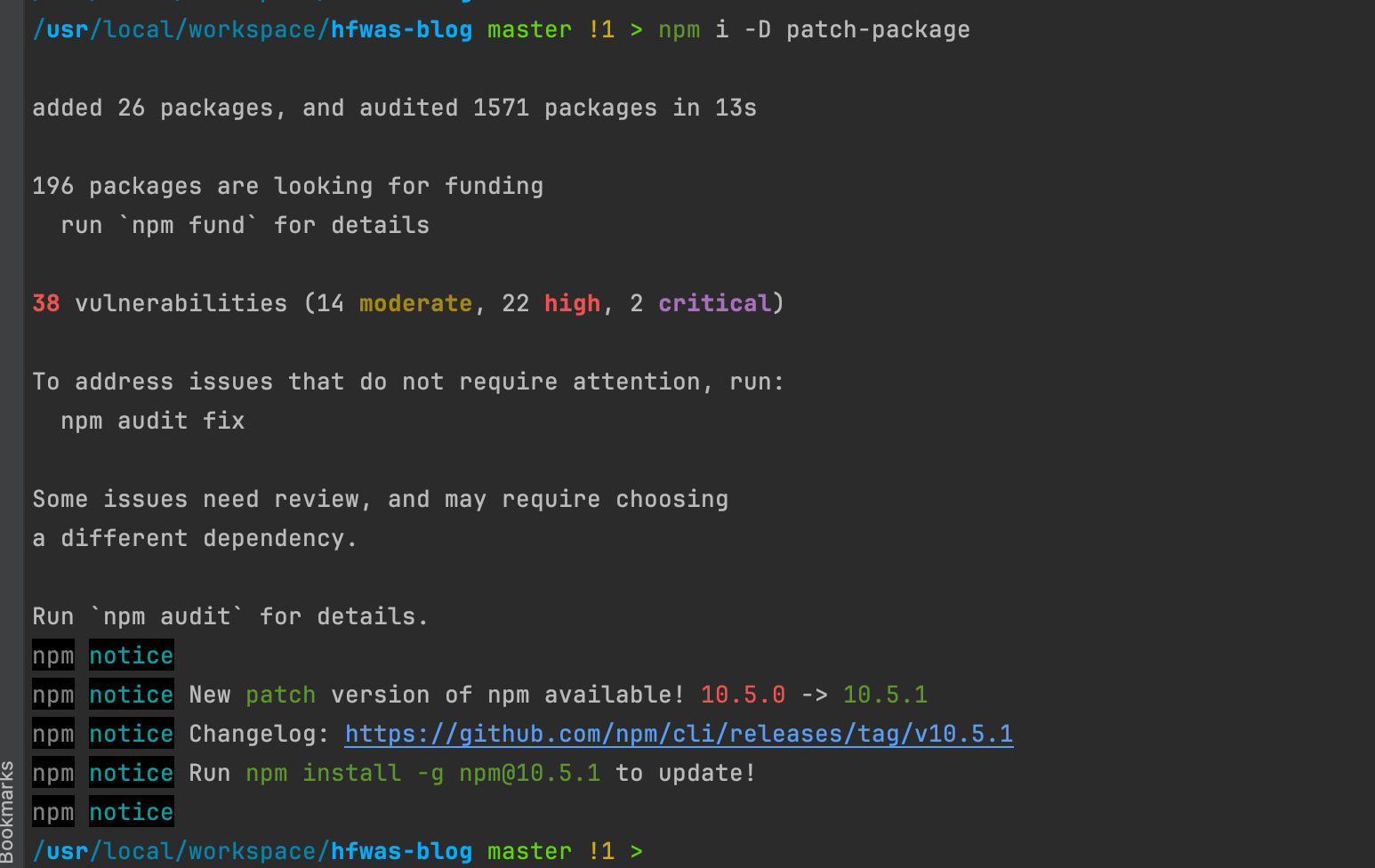Click the empty terminal prompt on the last line
Viewport: 1375px width, 868px height.
pos(676,851)
